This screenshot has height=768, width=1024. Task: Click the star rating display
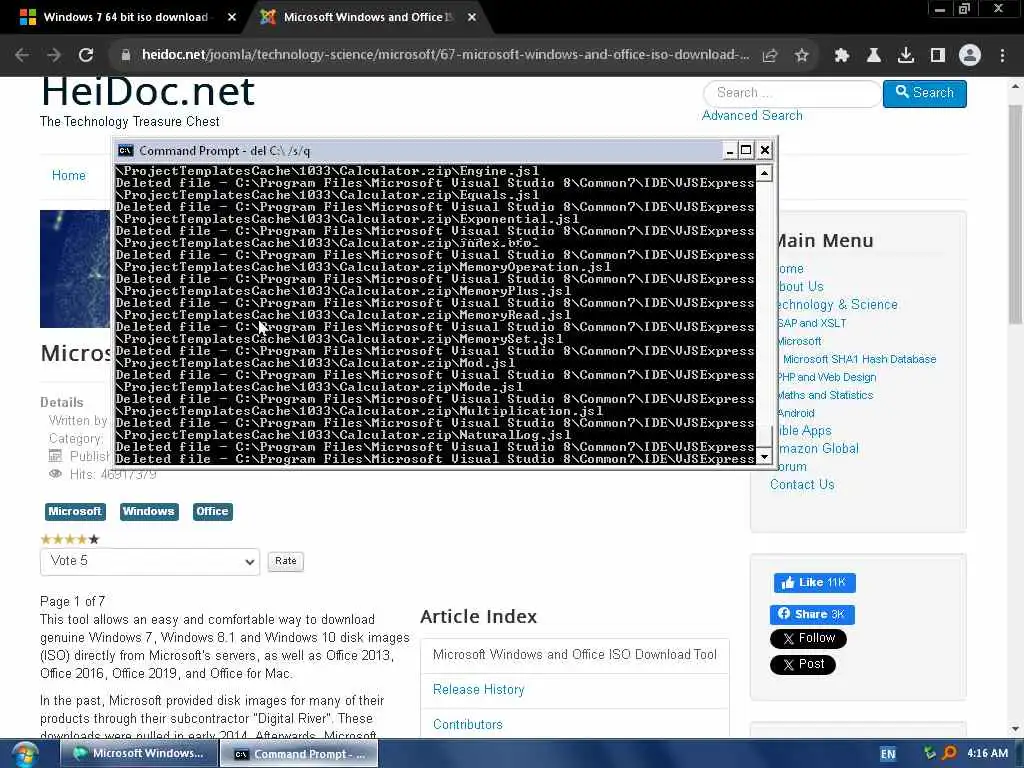coord(70,539)
